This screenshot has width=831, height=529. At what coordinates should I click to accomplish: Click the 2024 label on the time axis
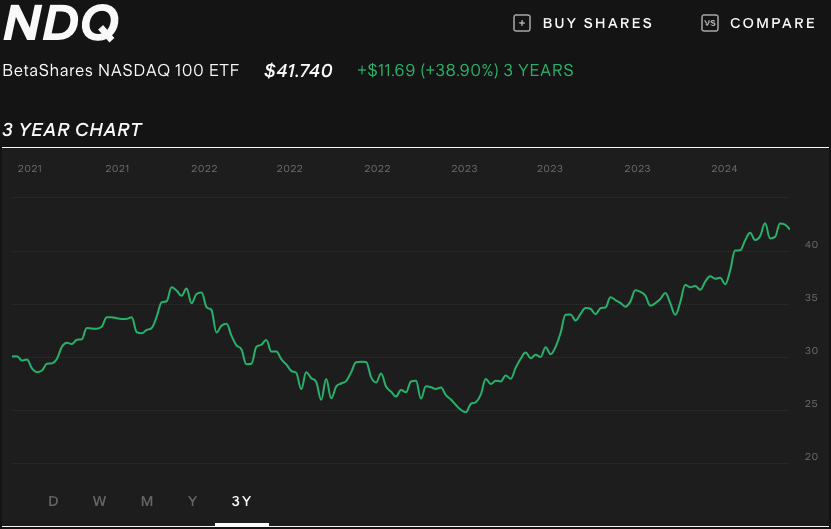click(x=724, y=169)
